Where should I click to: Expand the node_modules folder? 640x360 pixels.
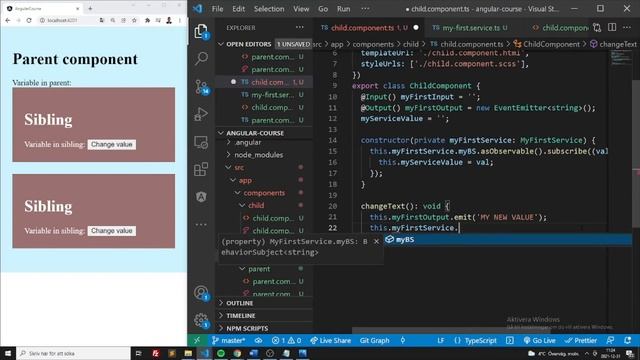[x=258, y=155]
